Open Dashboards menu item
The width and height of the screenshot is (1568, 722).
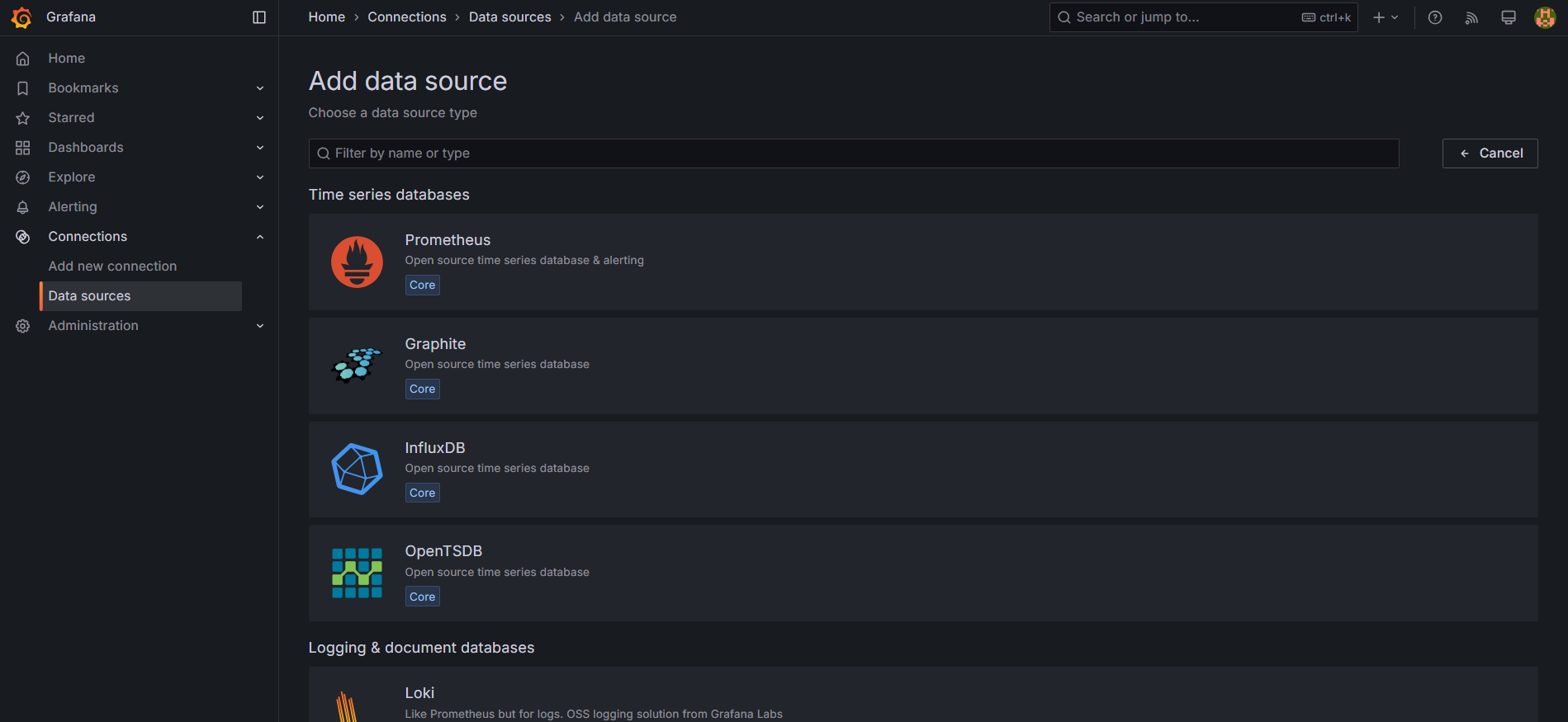[x=86, y=148]
